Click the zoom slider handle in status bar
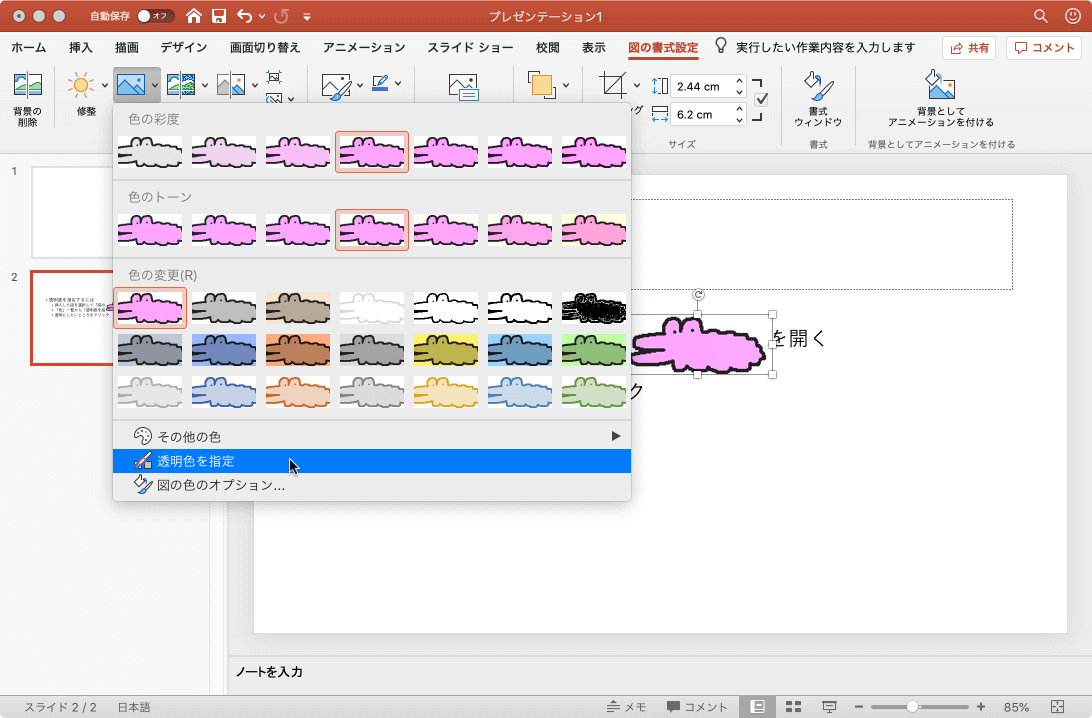Viewport: 1092px width, 718px height. [x=912, y=707]
